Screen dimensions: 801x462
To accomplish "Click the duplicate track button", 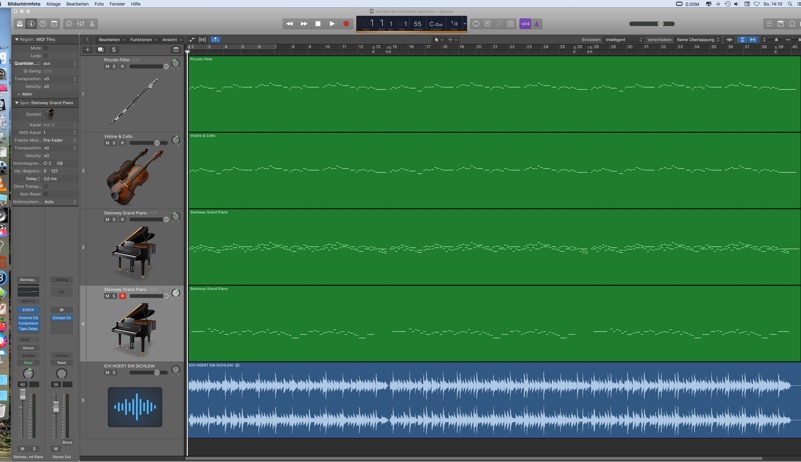I will pos(101,50).
